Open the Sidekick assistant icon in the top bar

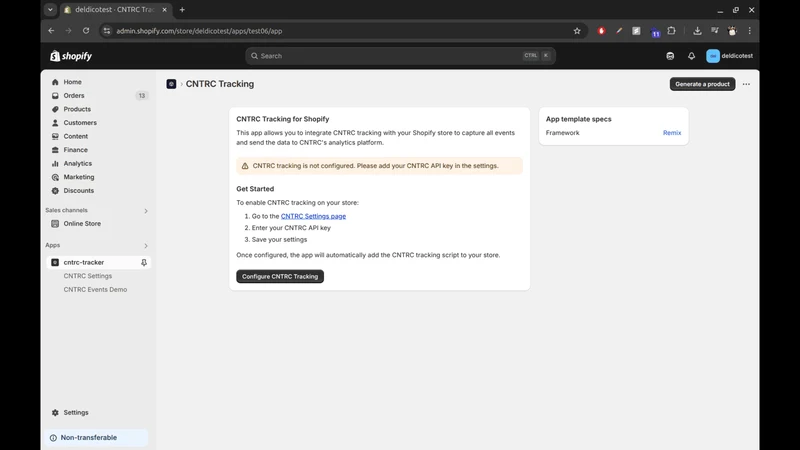670,56
